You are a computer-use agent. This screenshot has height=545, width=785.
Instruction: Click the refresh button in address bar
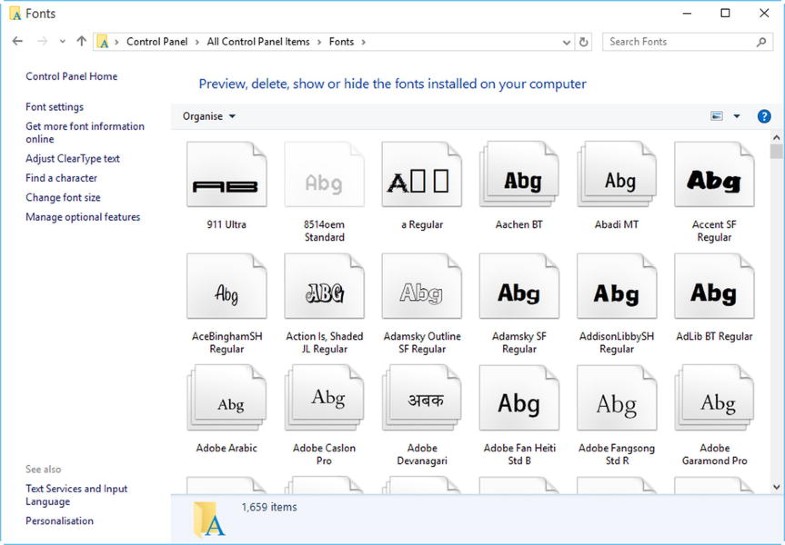pos(583,42)
